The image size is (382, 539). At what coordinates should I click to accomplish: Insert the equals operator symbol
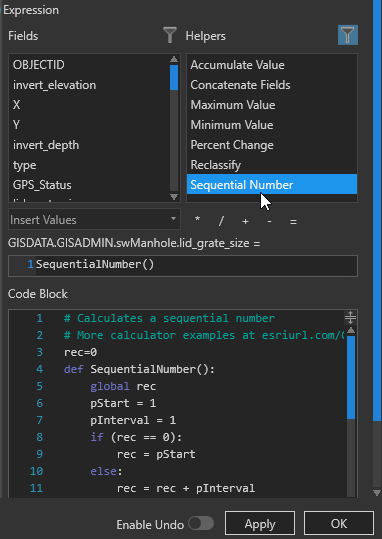coord(293,222)
